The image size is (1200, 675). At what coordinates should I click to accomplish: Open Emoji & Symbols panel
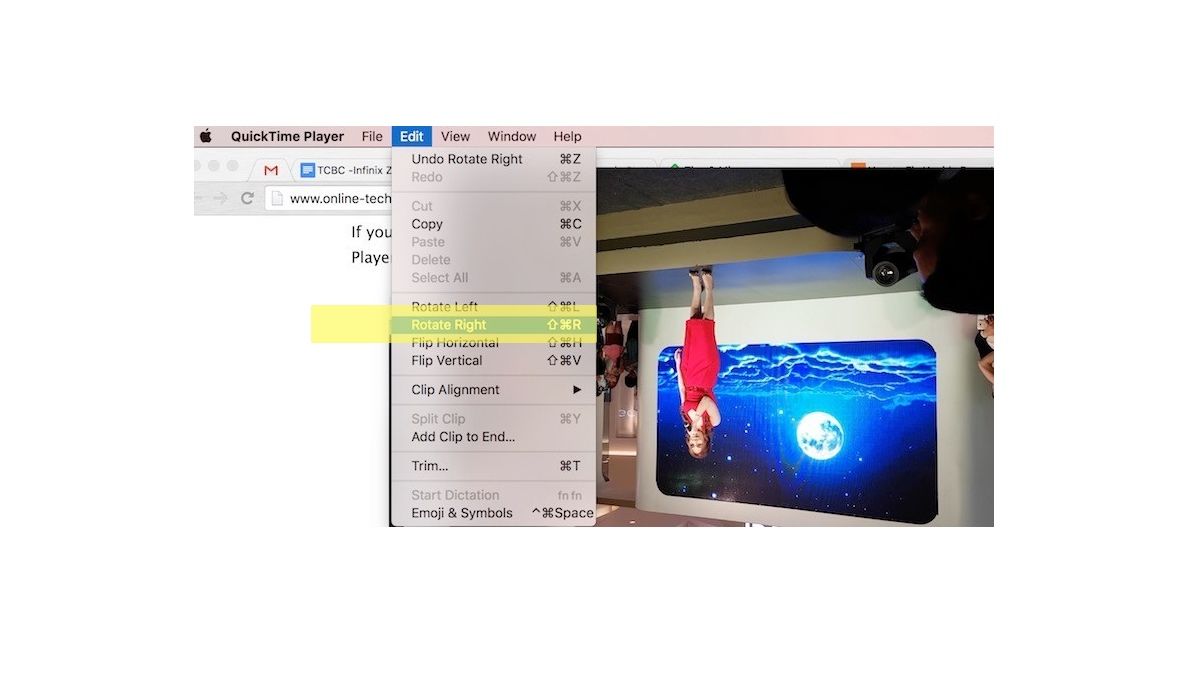coord(493,513)
